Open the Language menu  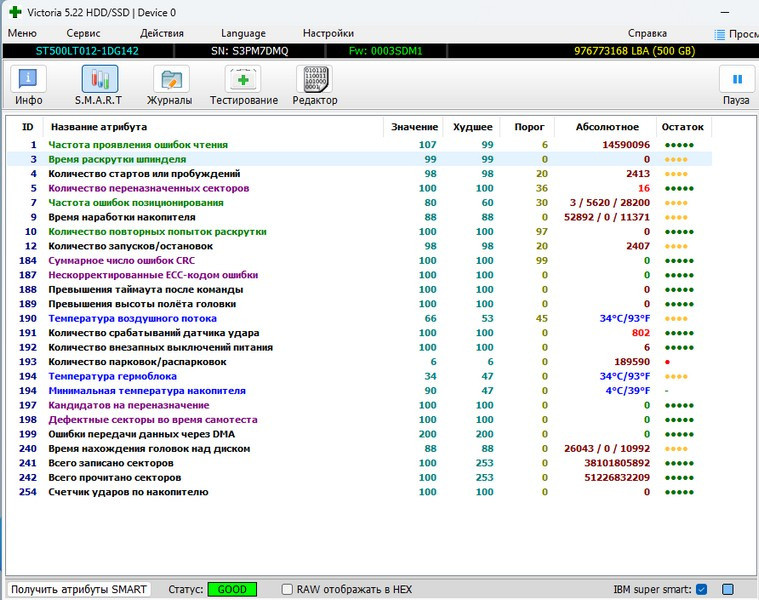tap(243, 33)
